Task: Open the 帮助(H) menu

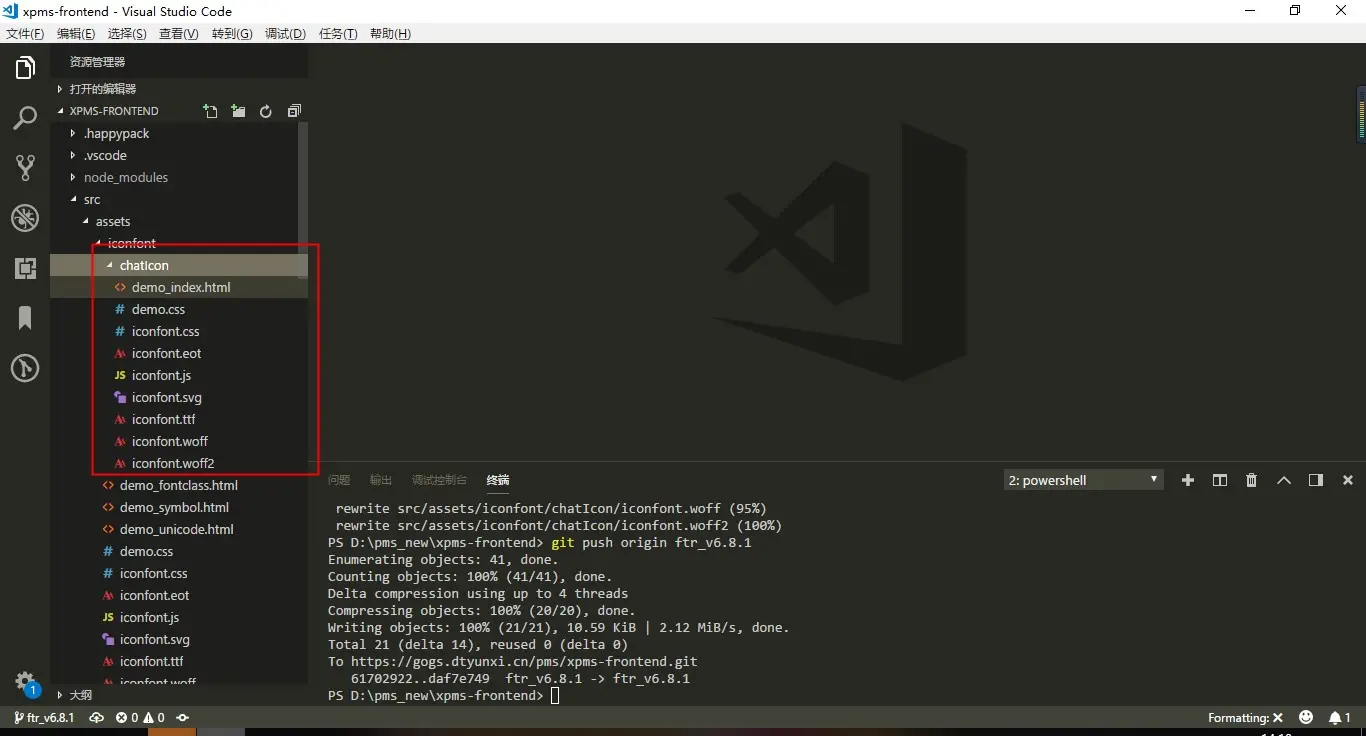Action: click(x=390, y=34)
